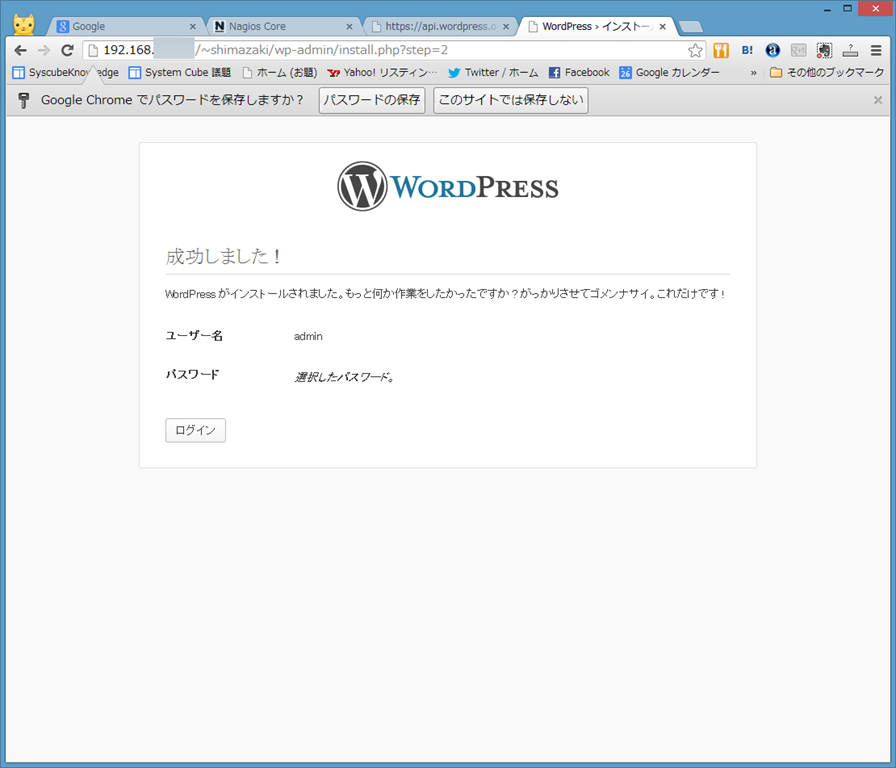Screen dimensions: 896x768
Task: Close the Chrome window
Action: pos(876,9)
